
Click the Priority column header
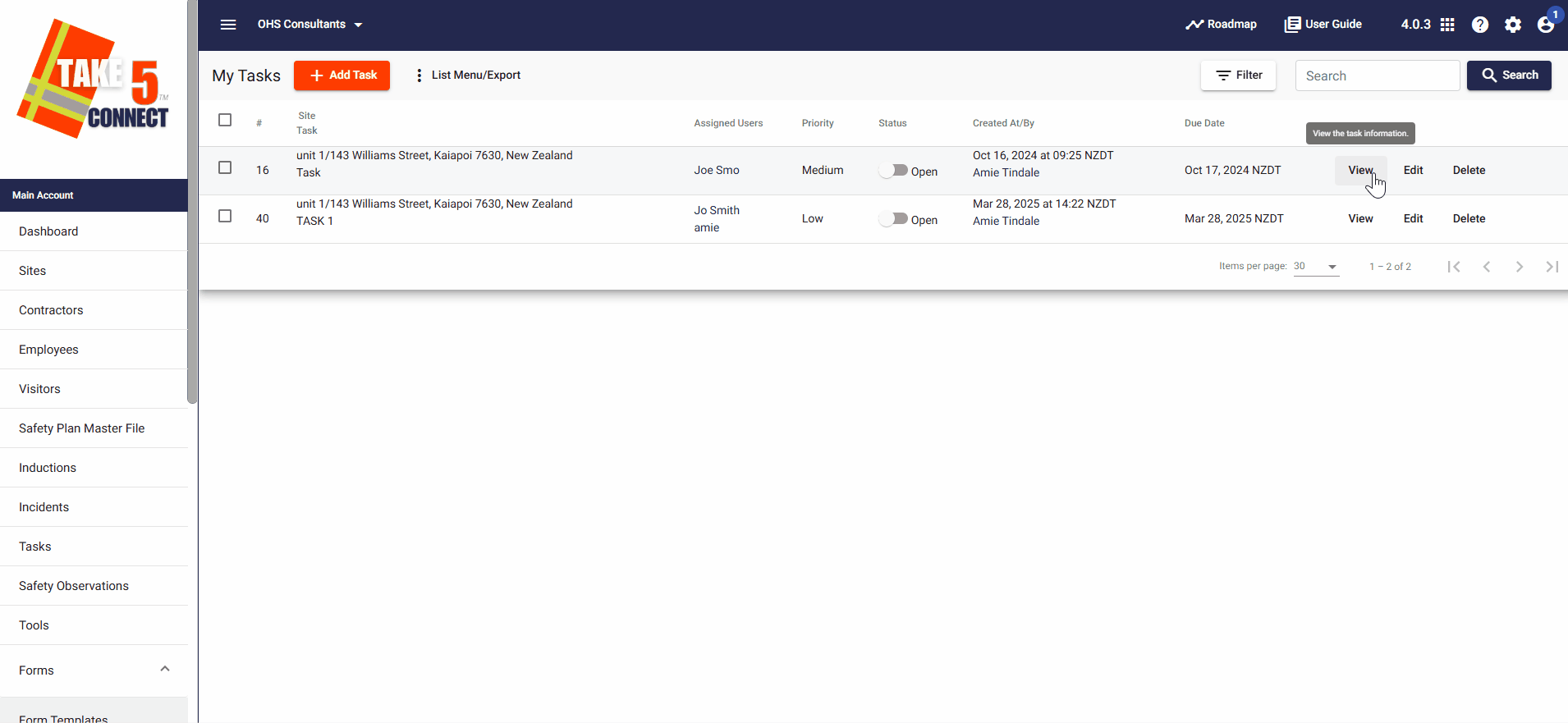coord(818,123)
